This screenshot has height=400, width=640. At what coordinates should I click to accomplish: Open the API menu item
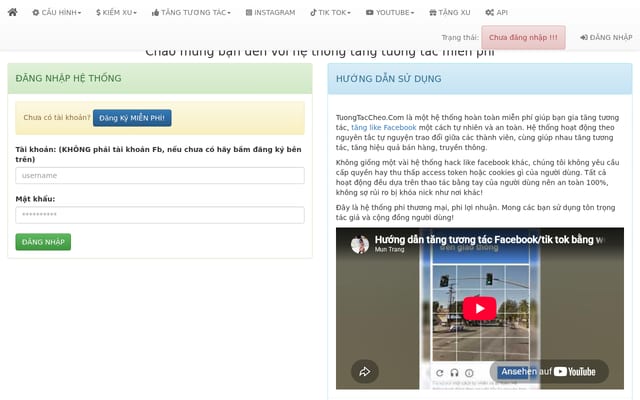(496, 13)
